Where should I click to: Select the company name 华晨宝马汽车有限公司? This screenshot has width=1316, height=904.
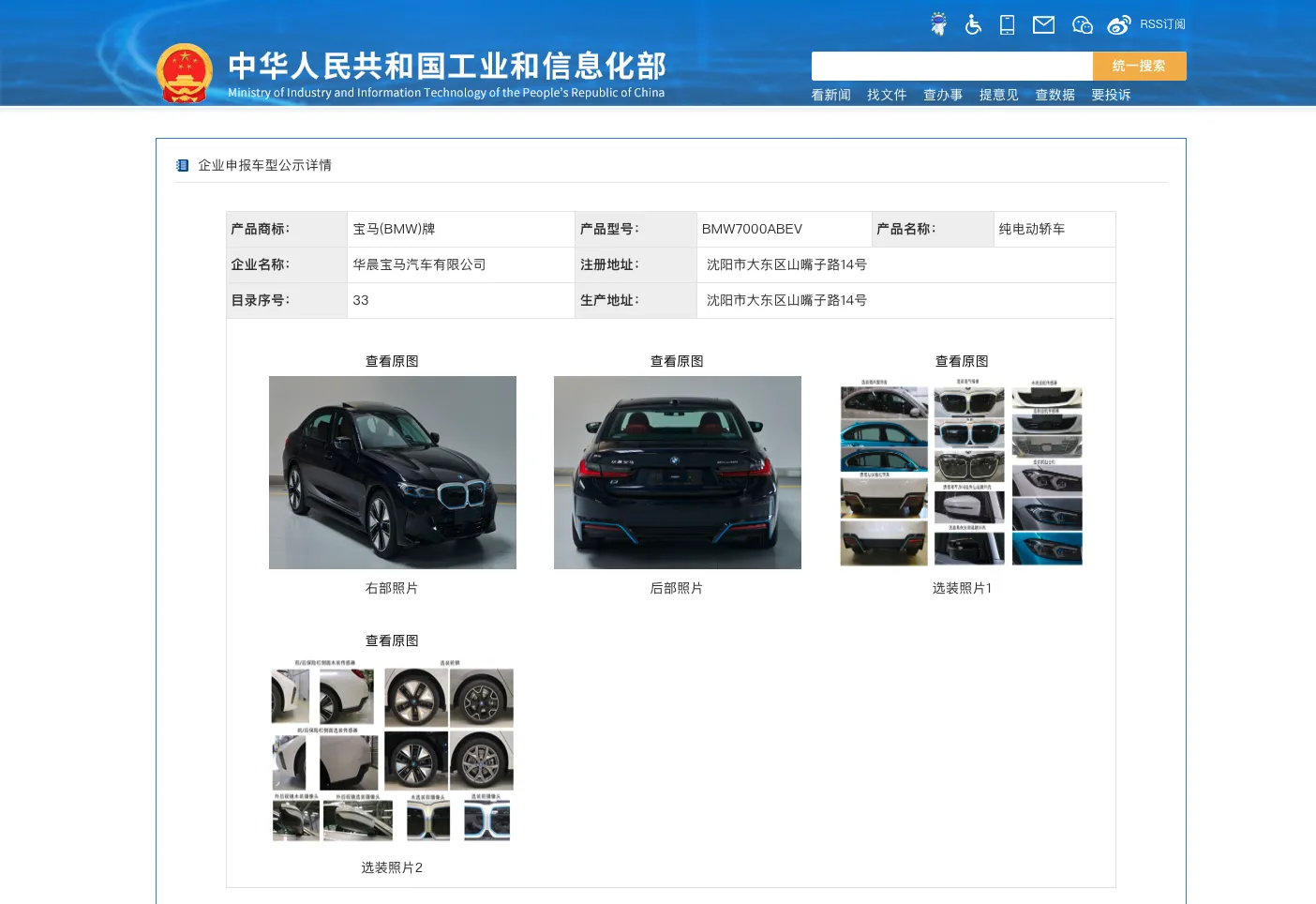pyautogui.click(x=419, y=264)
